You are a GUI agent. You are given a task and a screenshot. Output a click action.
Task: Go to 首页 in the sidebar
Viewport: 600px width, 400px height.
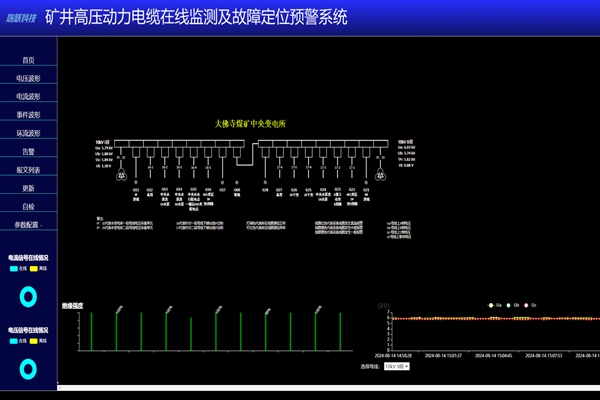tap(28, 60)
